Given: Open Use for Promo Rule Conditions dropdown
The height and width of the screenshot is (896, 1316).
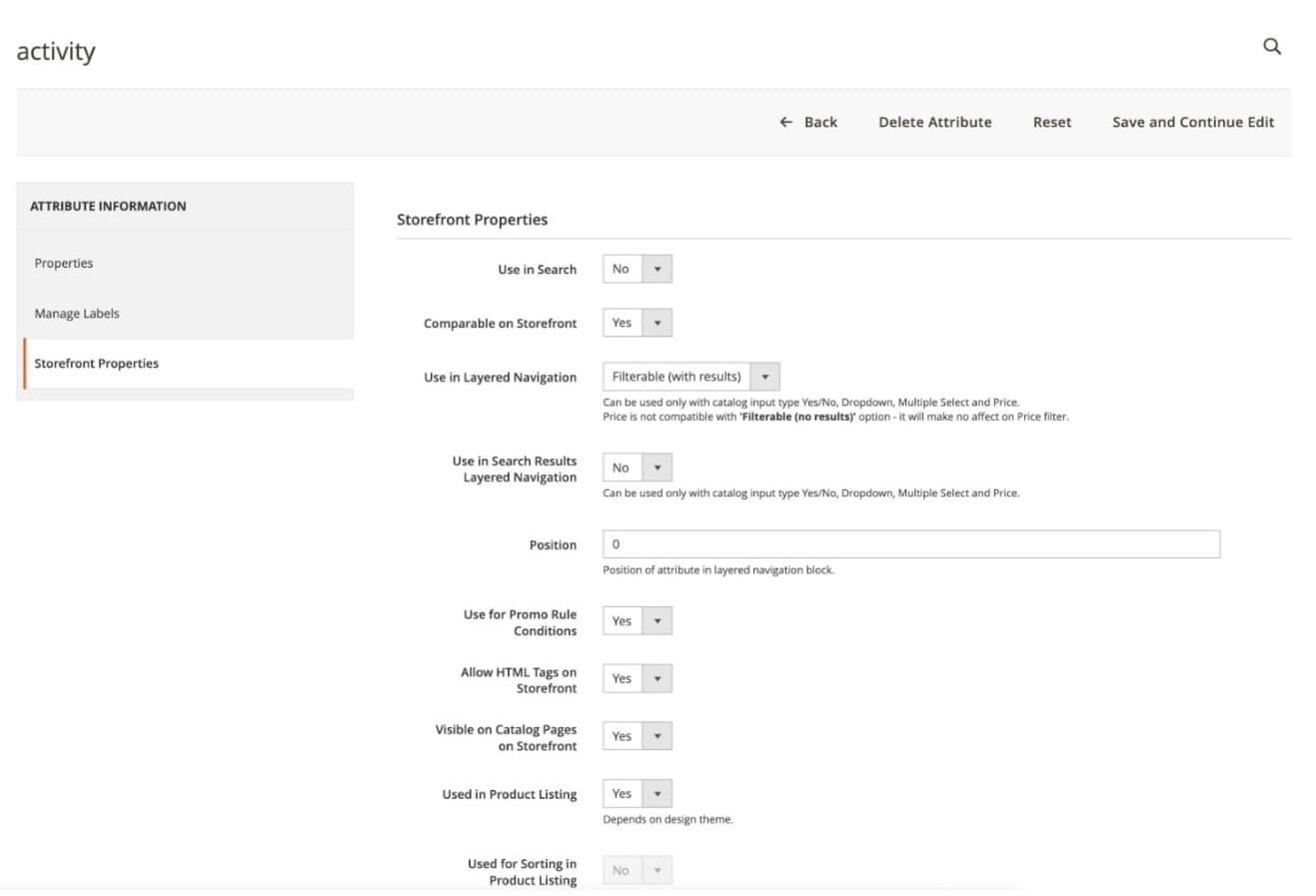Looking at the screenshot, I should 637,621.
